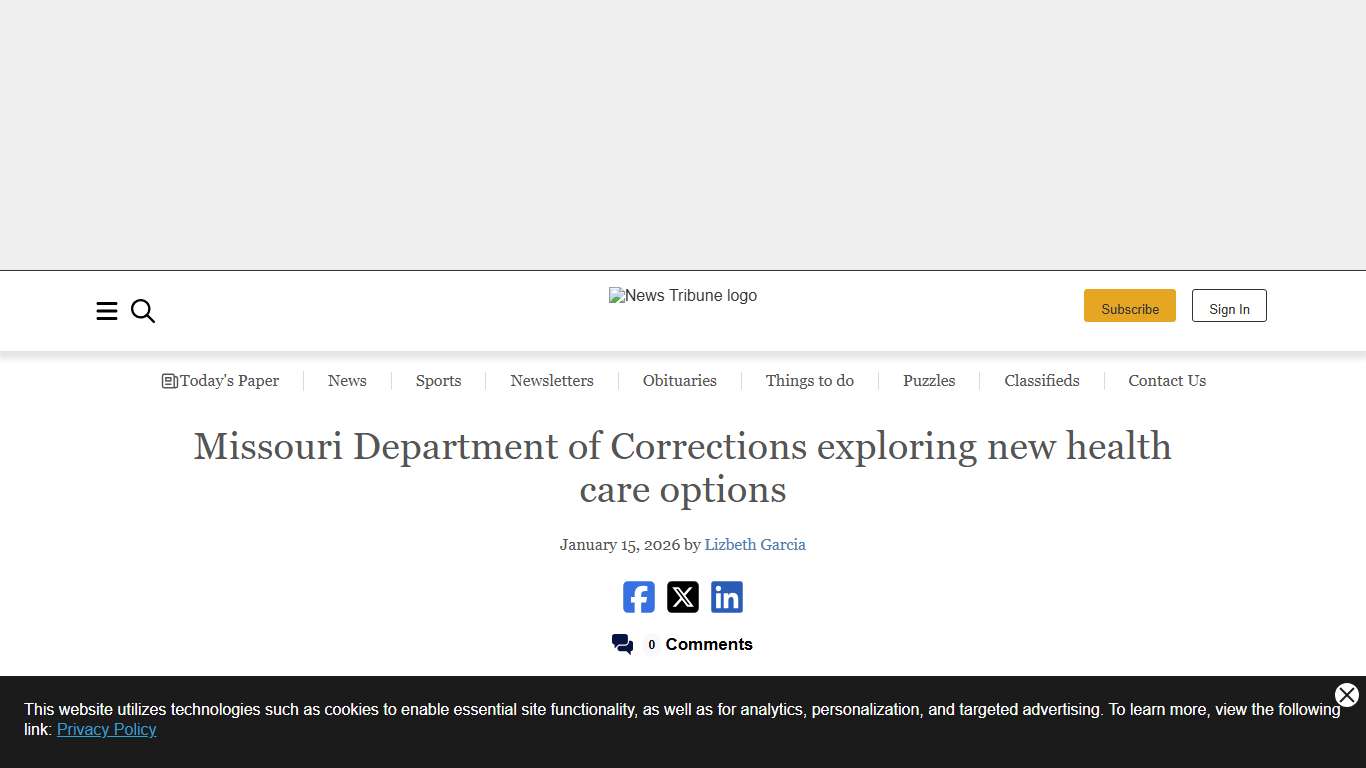Screen dimensions: 1366x768
Task: Select Sign In
Action: 1229,305
